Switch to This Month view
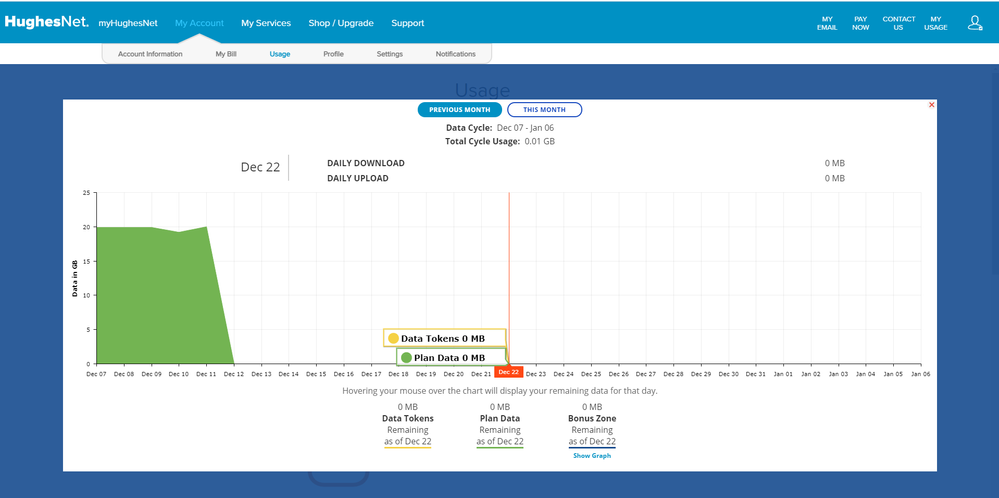 tap(544, 110)
